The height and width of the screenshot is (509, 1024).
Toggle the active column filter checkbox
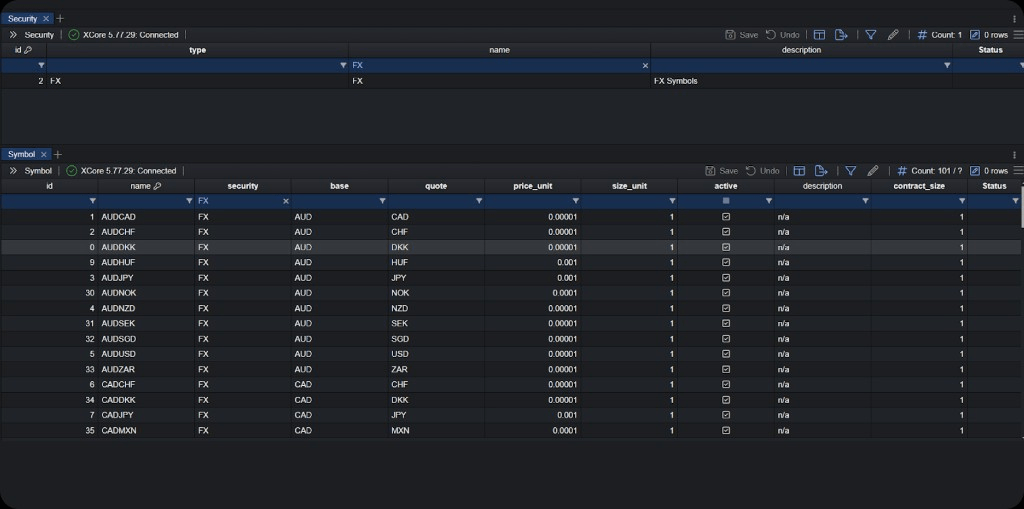(x=726, y=201)
